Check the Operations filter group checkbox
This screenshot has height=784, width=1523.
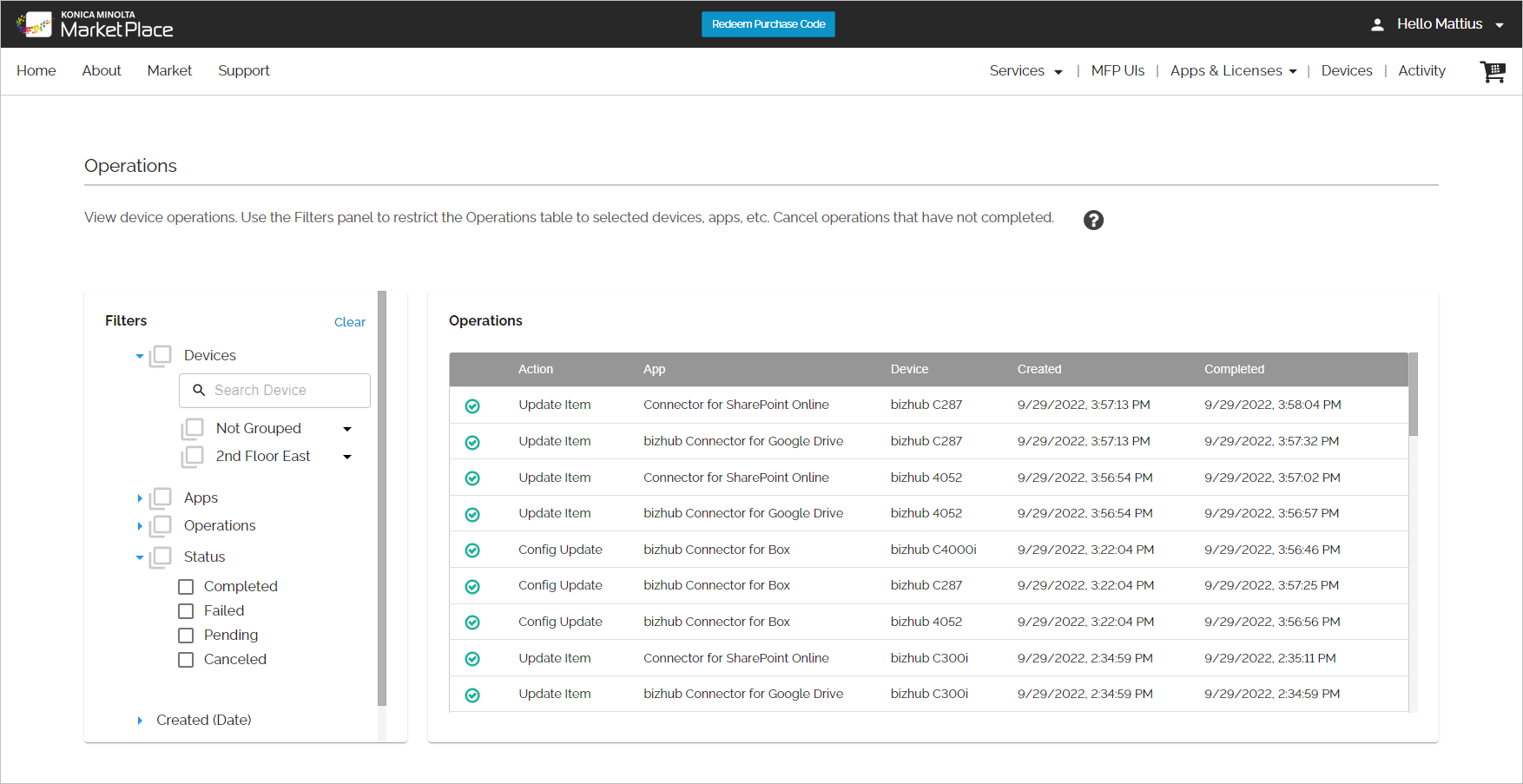(161, 526)
